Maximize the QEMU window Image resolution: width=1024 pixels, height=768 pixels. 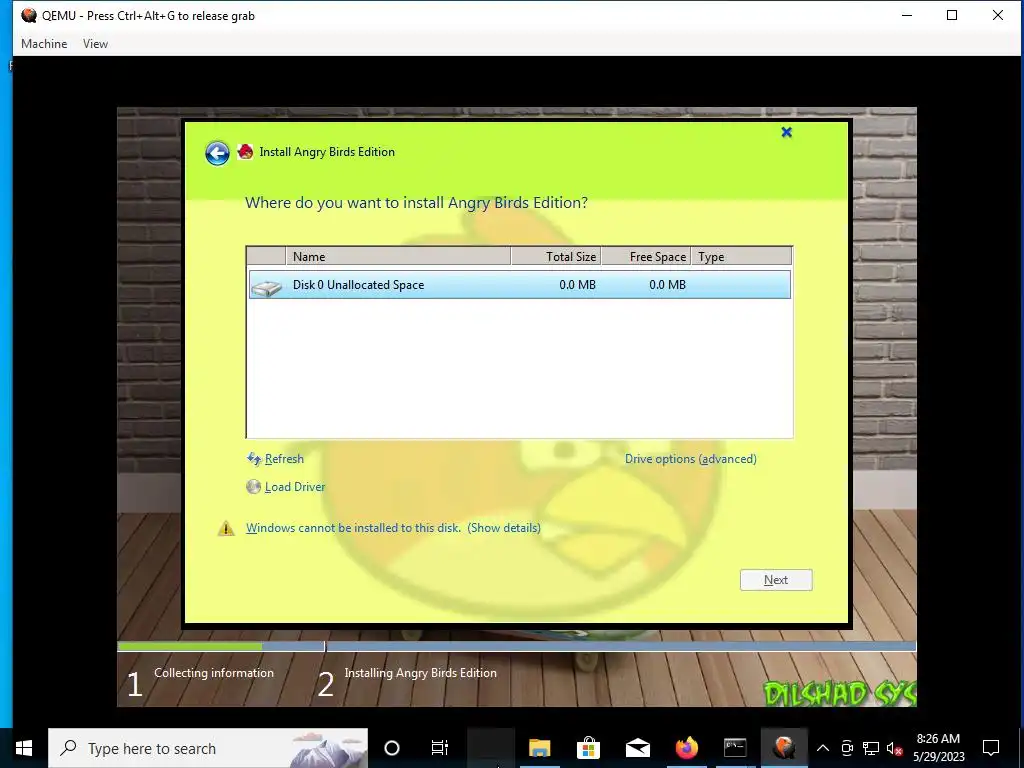click(x=952, y=15)
